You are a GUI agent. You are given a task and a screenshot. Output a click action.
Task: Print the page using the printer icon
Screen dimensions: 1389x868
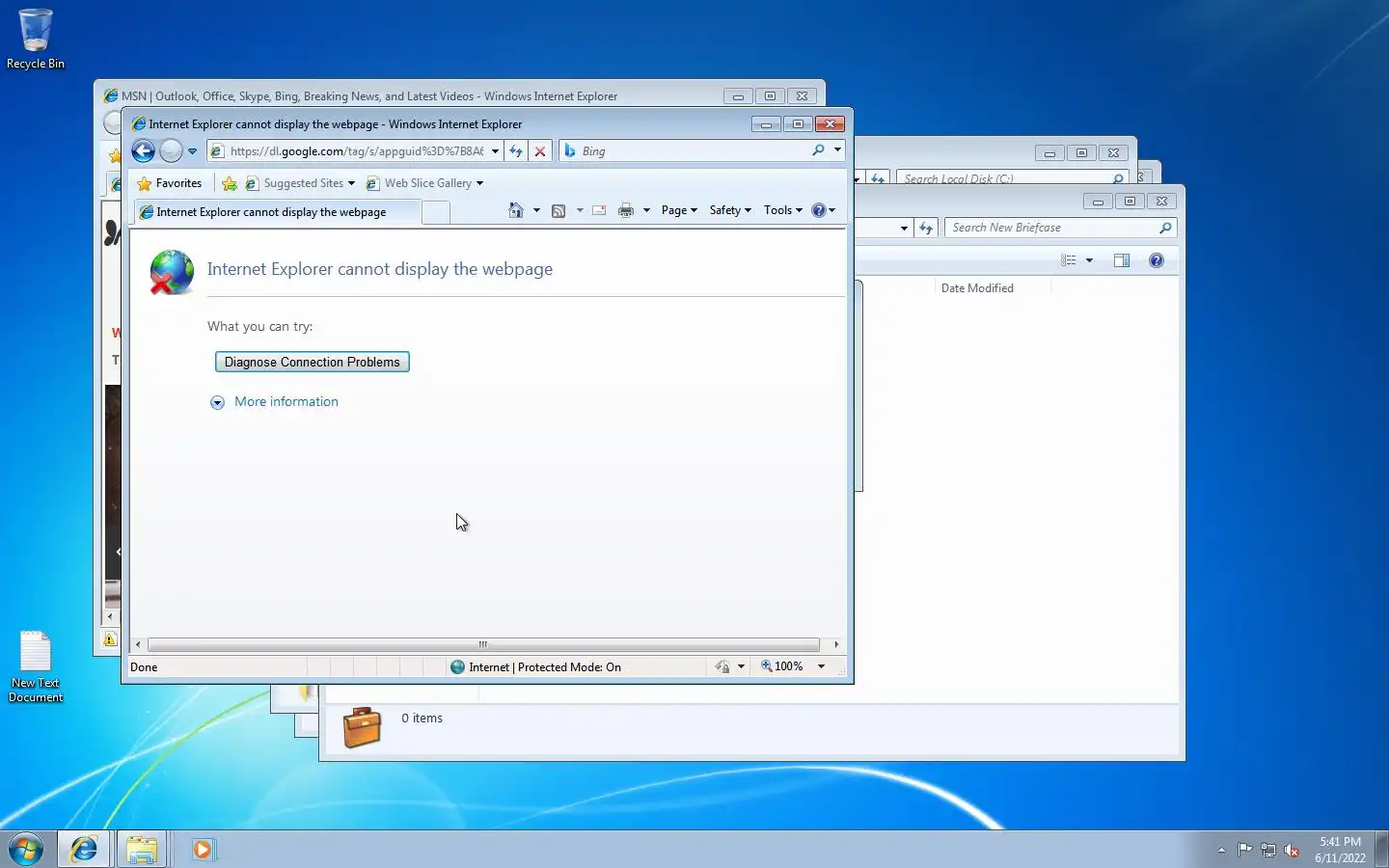click(x=626, y=210)
